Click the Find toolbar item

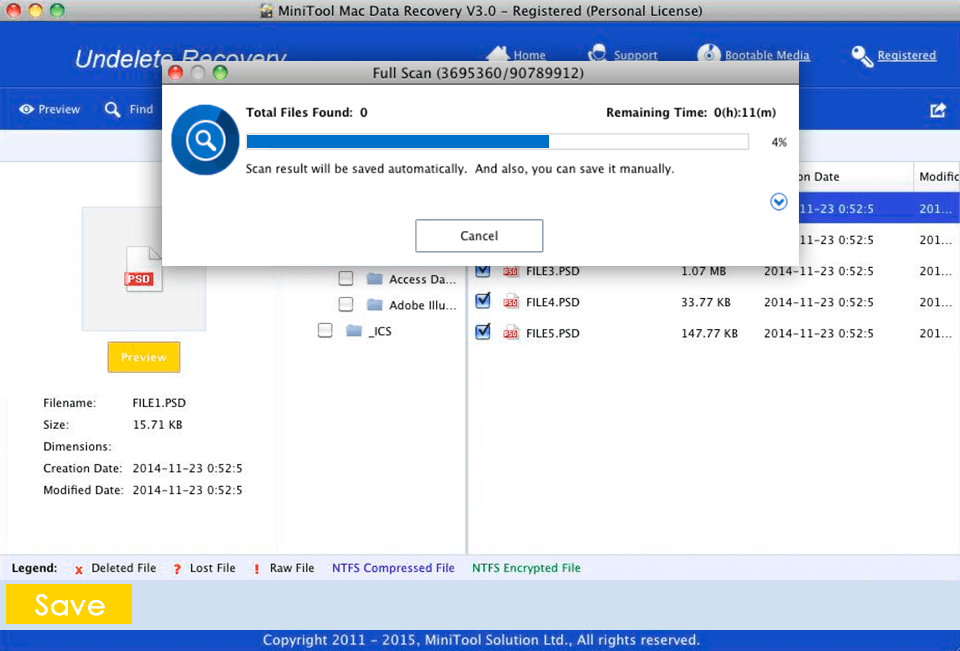(x=129, y=109)
